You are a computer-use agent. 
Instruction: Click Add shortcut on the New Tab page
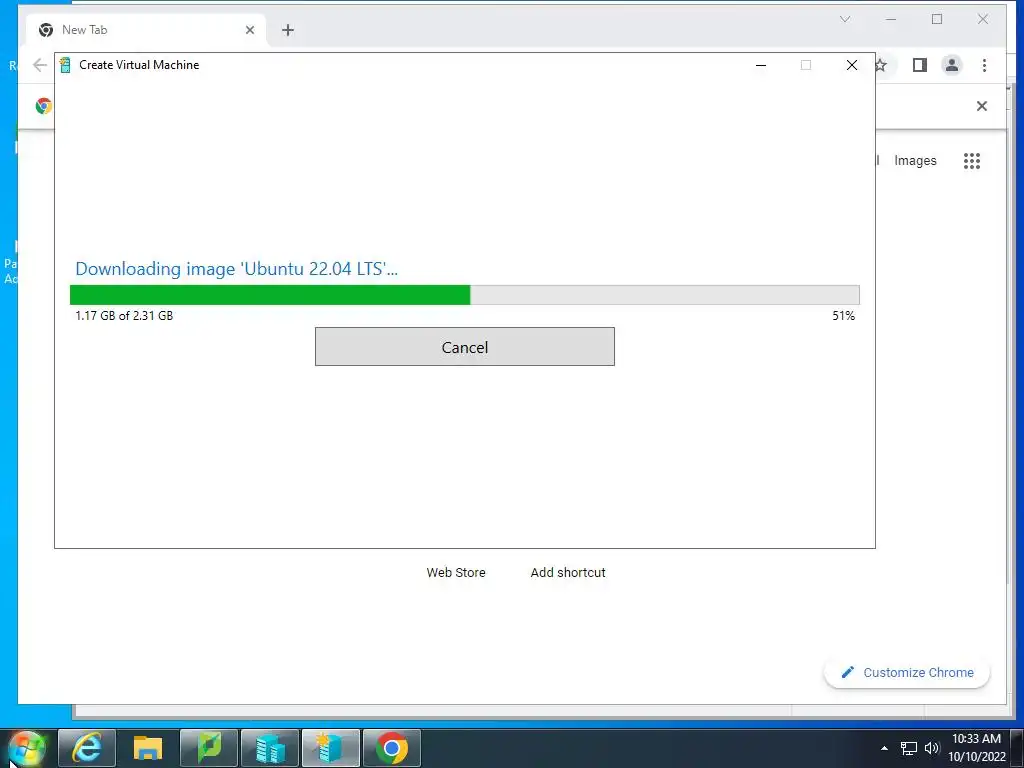[568, 573]
